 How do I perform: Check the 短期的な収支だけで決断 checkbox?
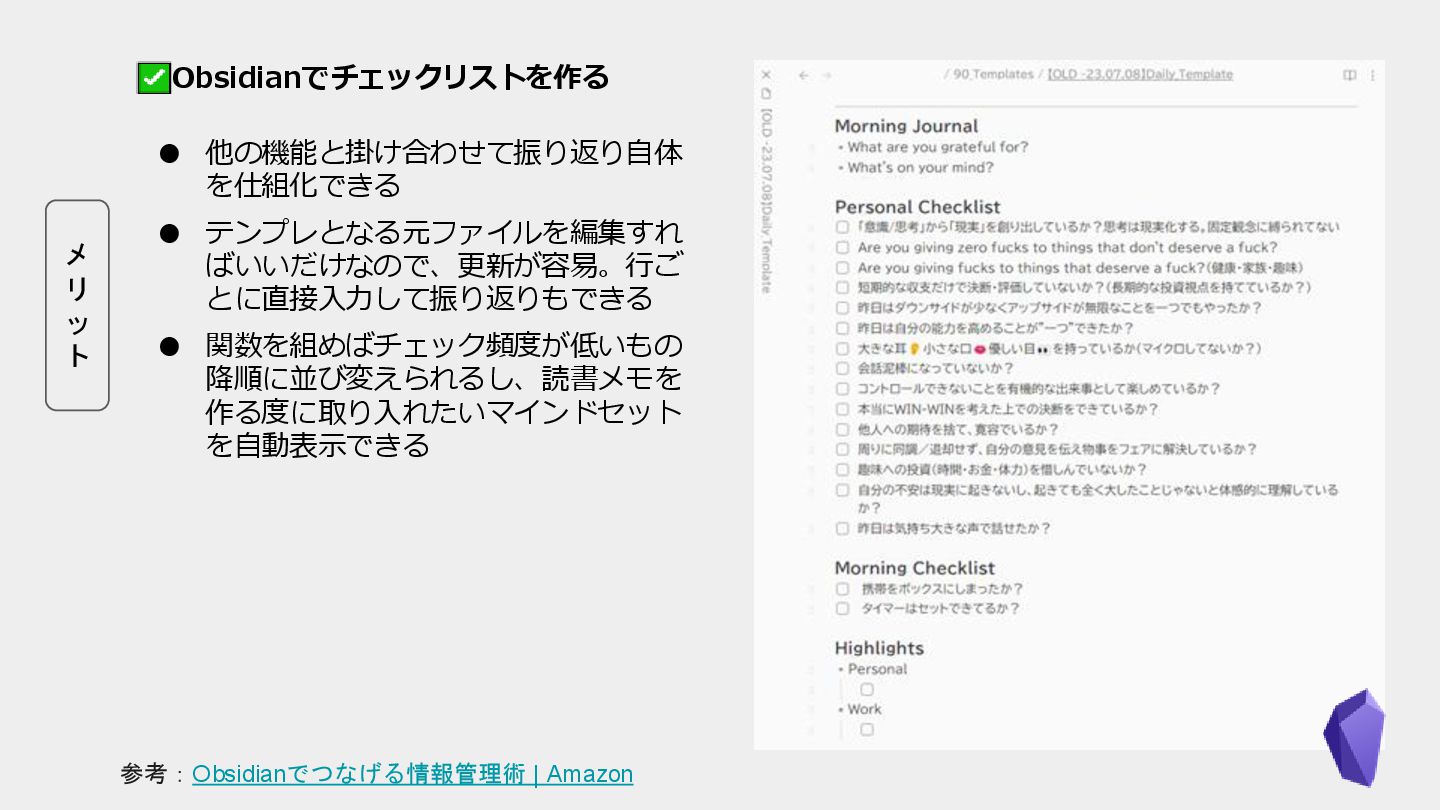pyautogui.click(x=842, y=288)
